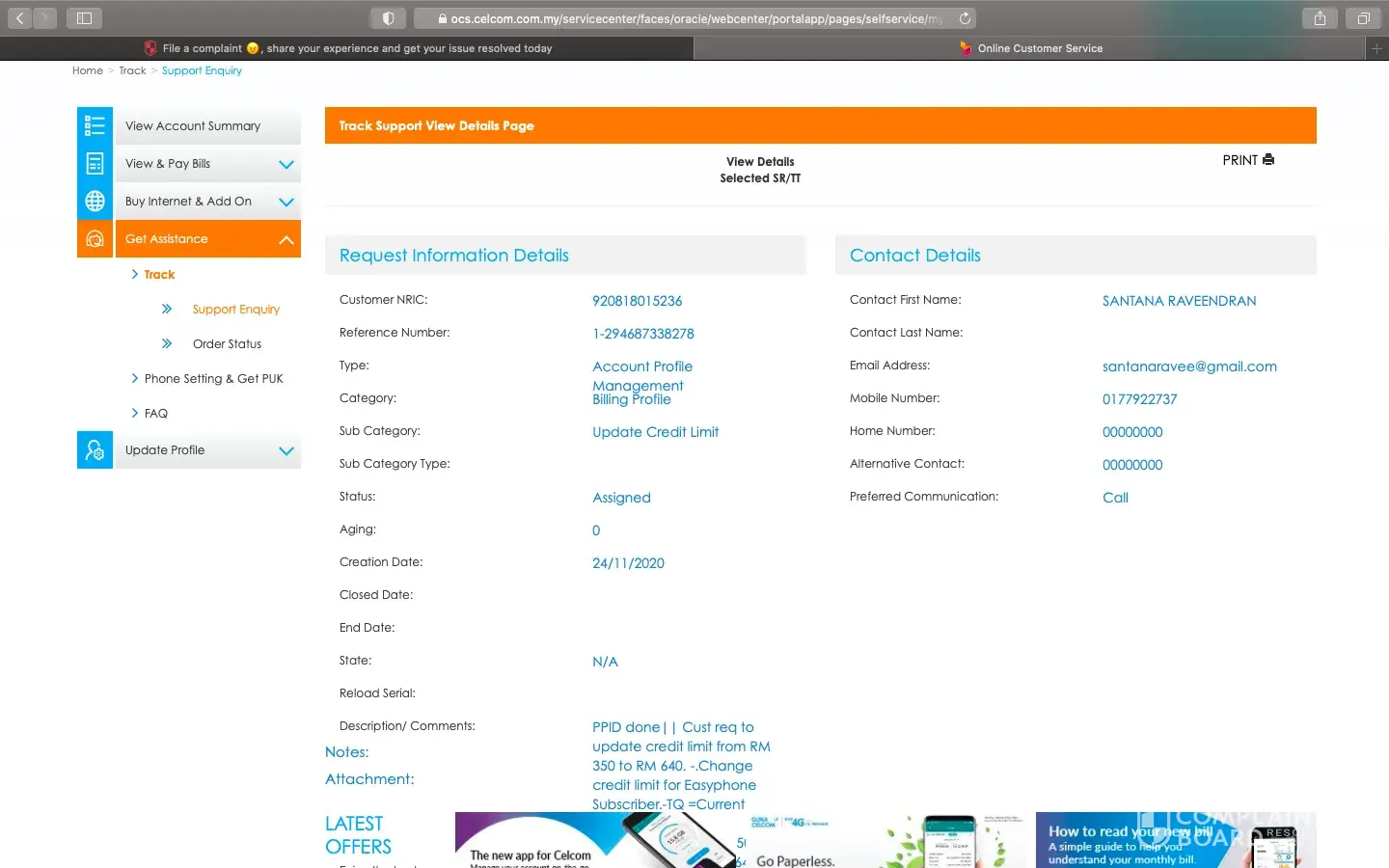Expand the Buy Internet & Add On chevron
The height and width of the screenshot is (868, 1389).
pyautogui.click(x=286, y=203)
